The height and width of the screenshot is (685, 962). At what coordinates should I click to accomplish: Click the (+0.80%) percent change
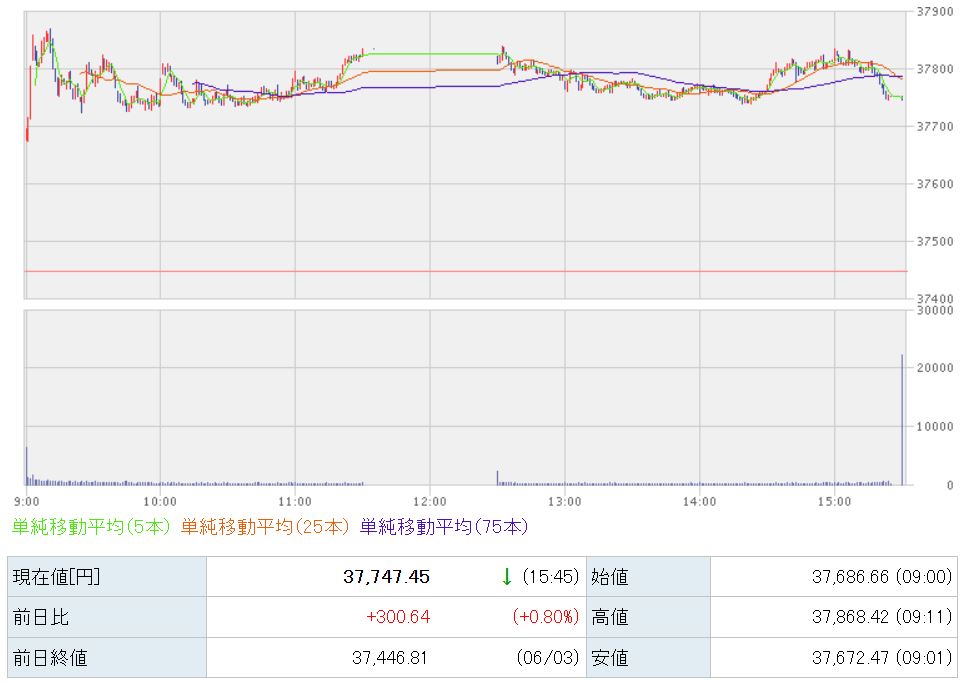[545, 616]
